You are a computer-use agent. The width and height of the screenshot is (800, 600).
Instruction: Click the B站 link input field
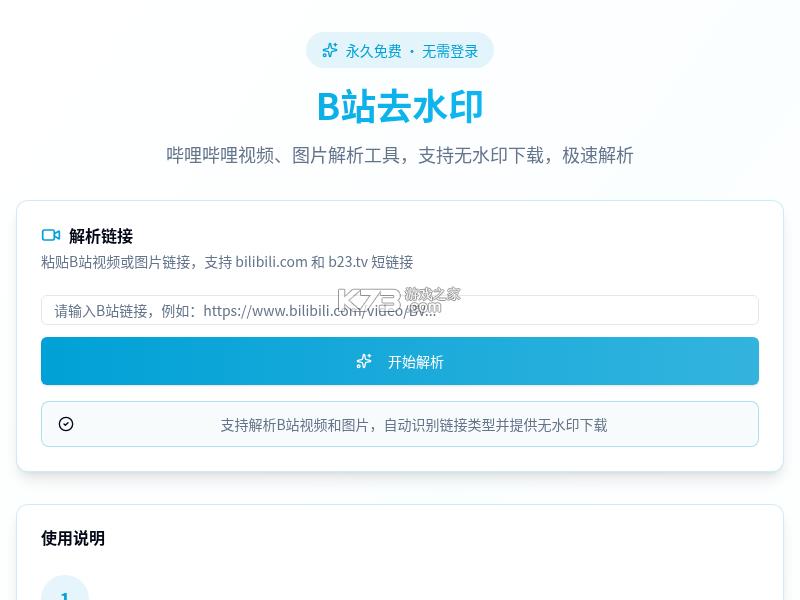(399, 310)
